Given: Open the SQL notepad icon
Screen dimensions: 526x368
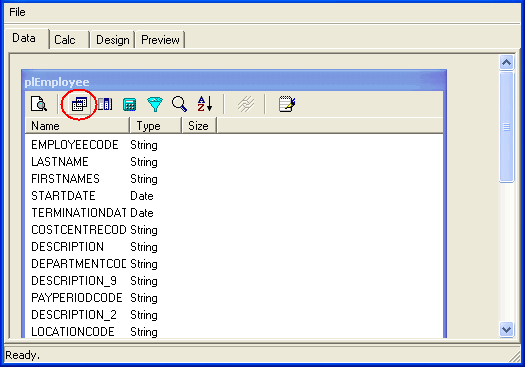Looking at the screenshot, I should pos(287,104).
